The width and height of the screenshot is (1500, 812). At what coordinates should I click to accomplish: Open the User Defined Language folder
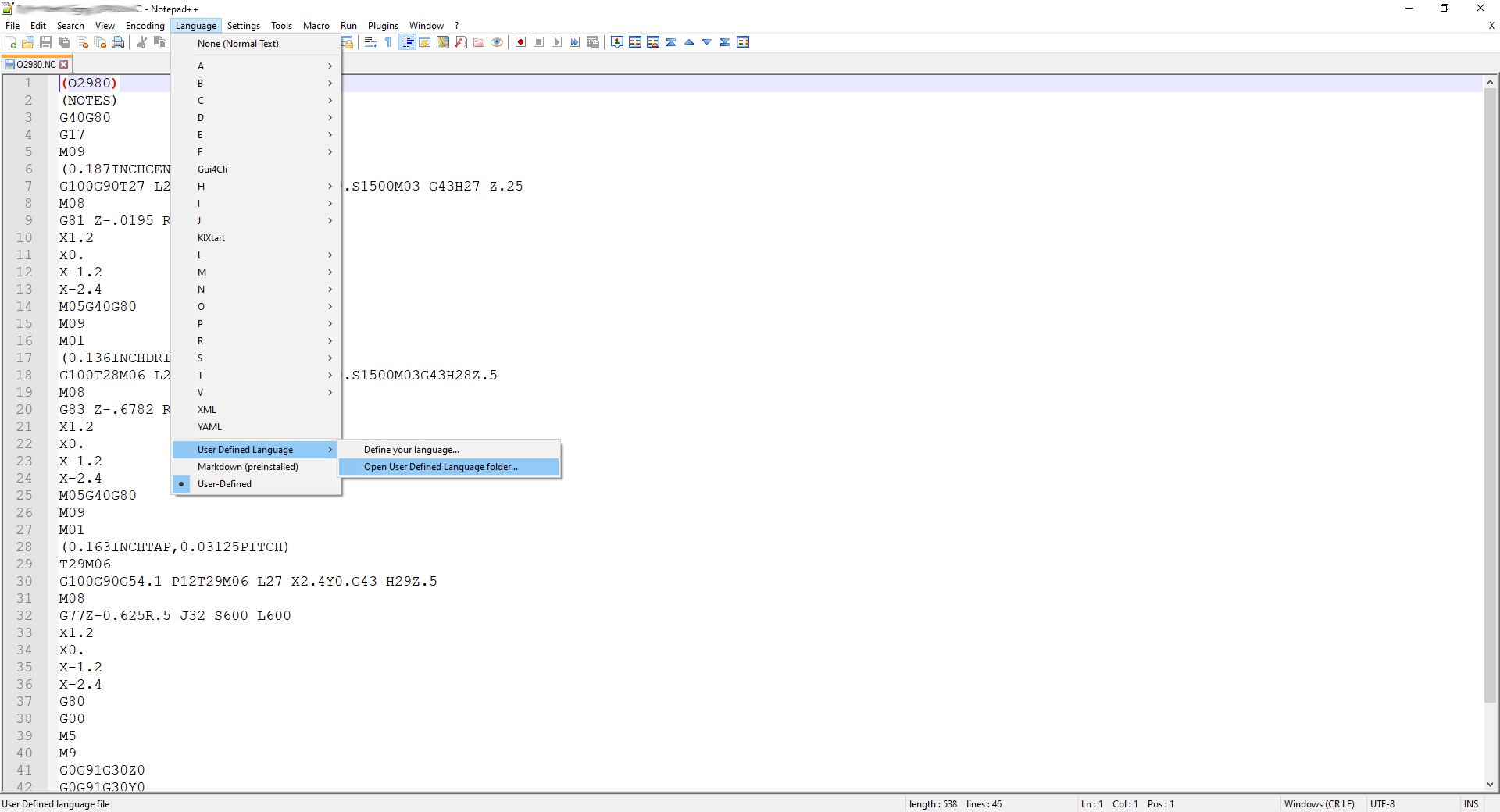coord(440,467)
